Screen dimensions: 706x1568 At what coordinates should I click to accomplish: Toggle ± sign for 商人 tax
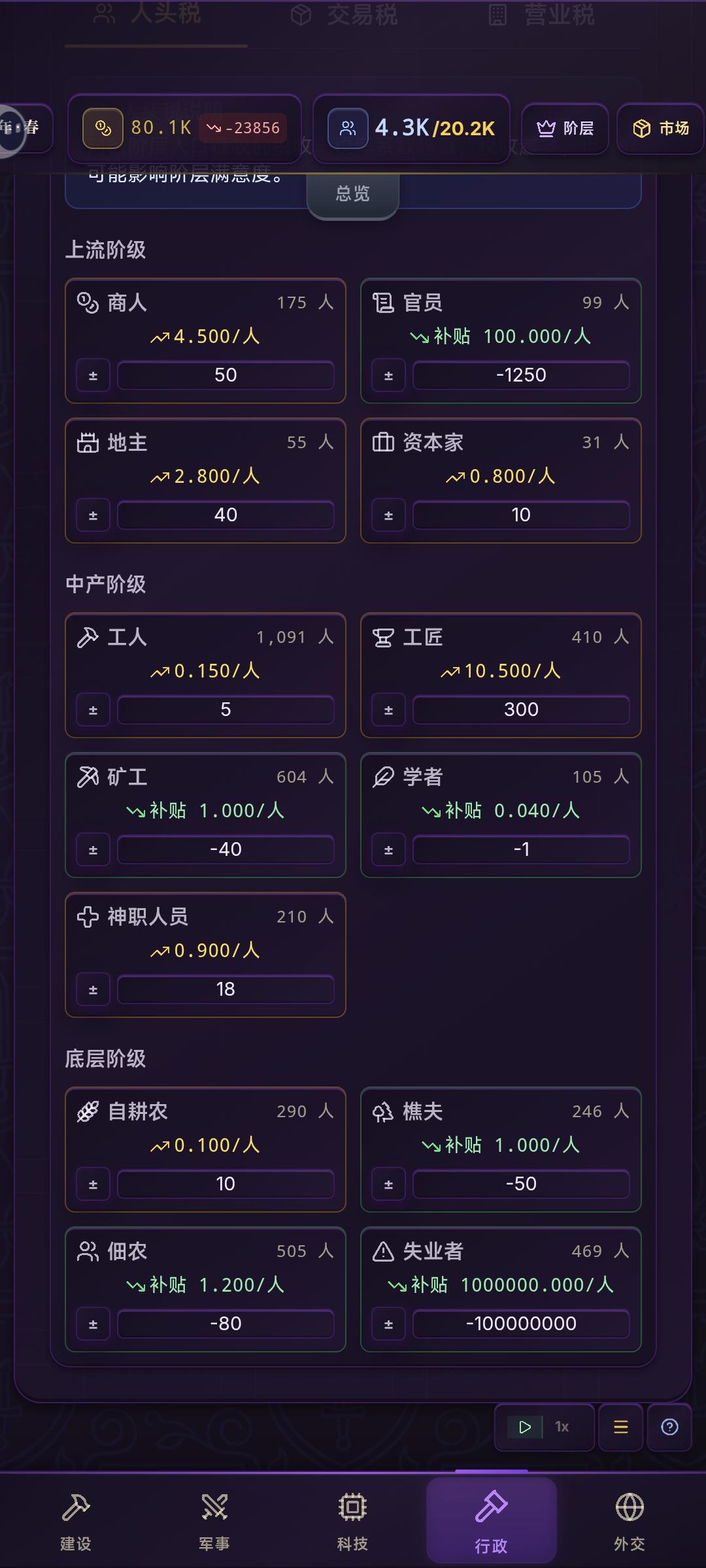[93, 376]
